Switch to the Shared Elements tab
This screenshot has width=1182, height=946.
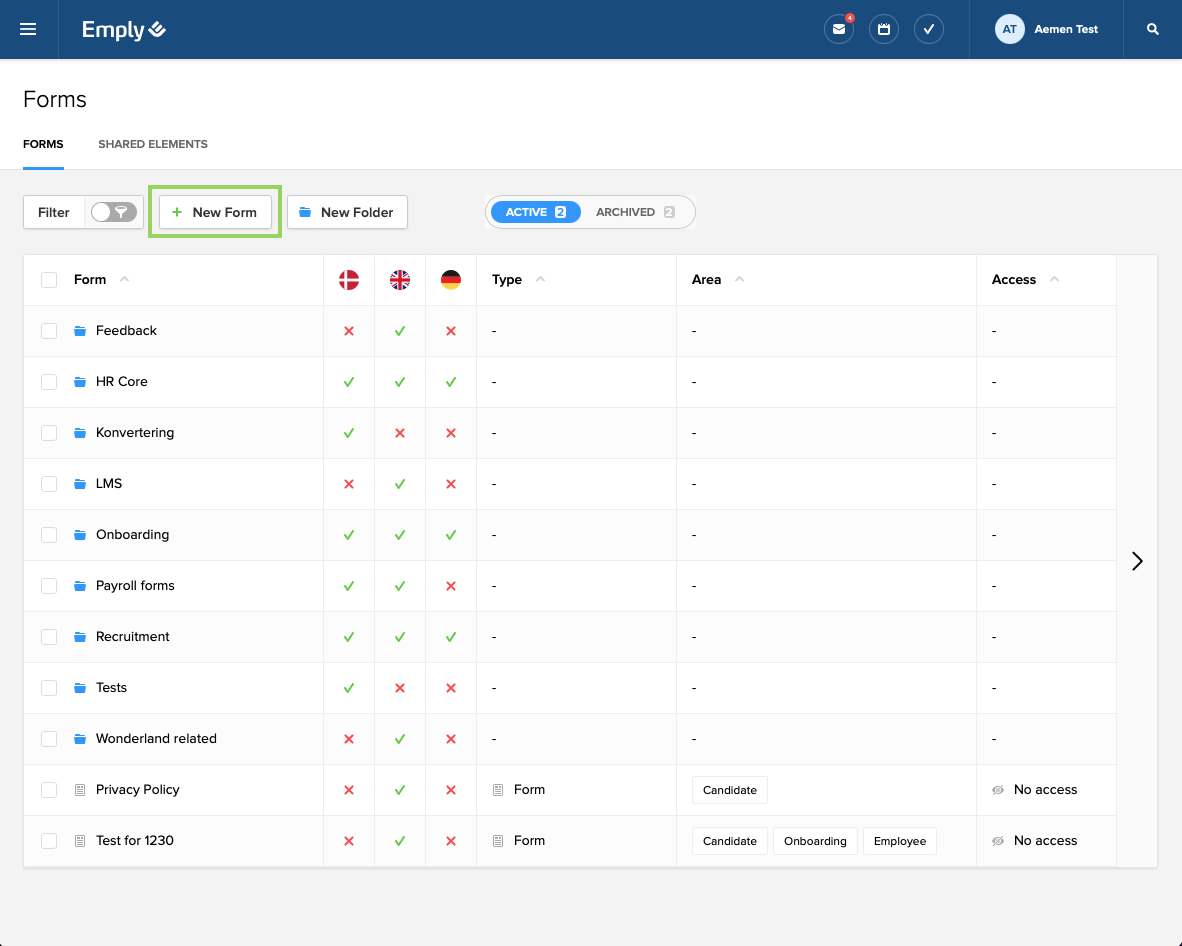[153, 144]
